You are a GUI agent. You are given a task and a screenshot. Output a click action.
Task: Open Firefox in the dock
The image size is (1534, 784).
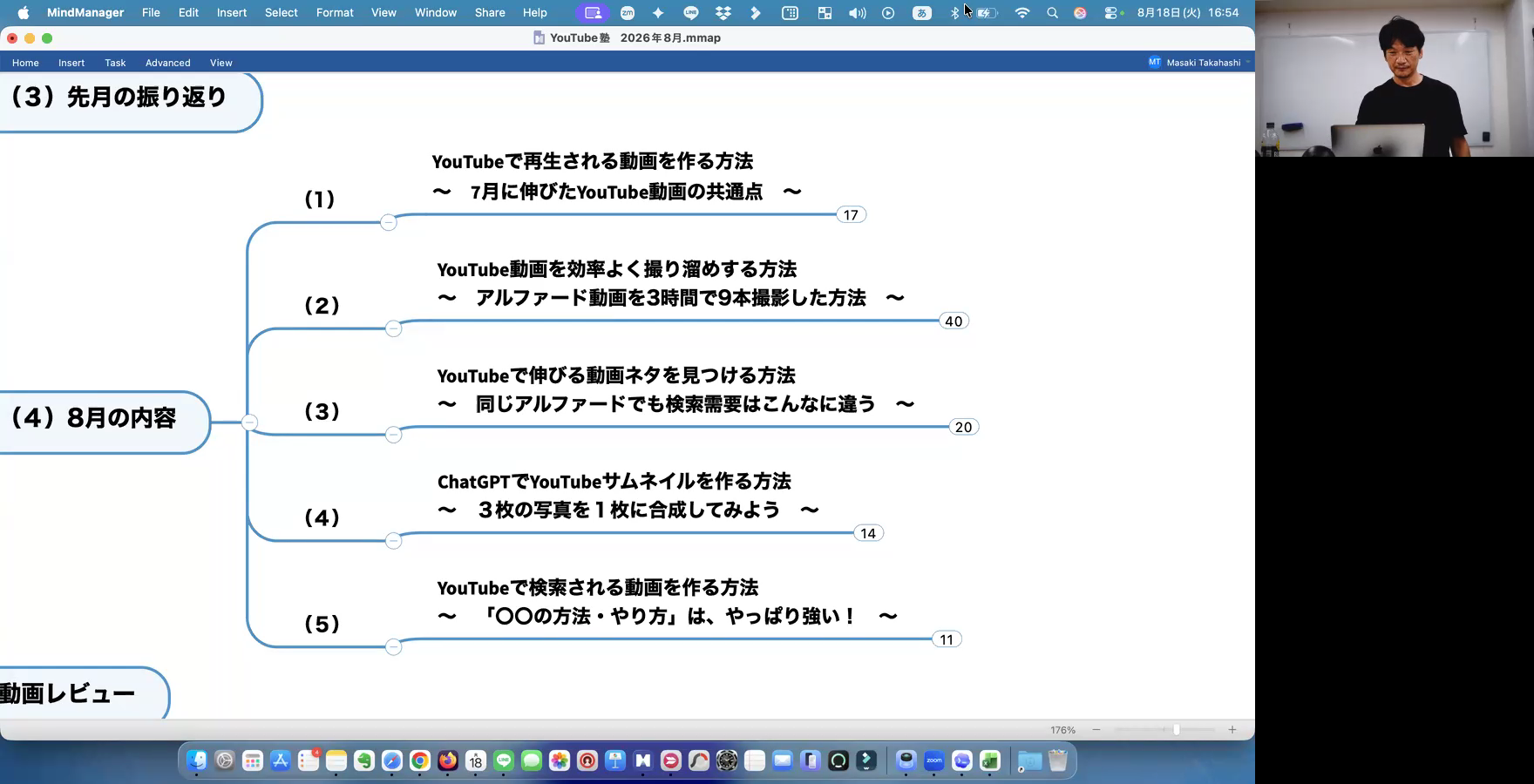click(x=448, y=760)
